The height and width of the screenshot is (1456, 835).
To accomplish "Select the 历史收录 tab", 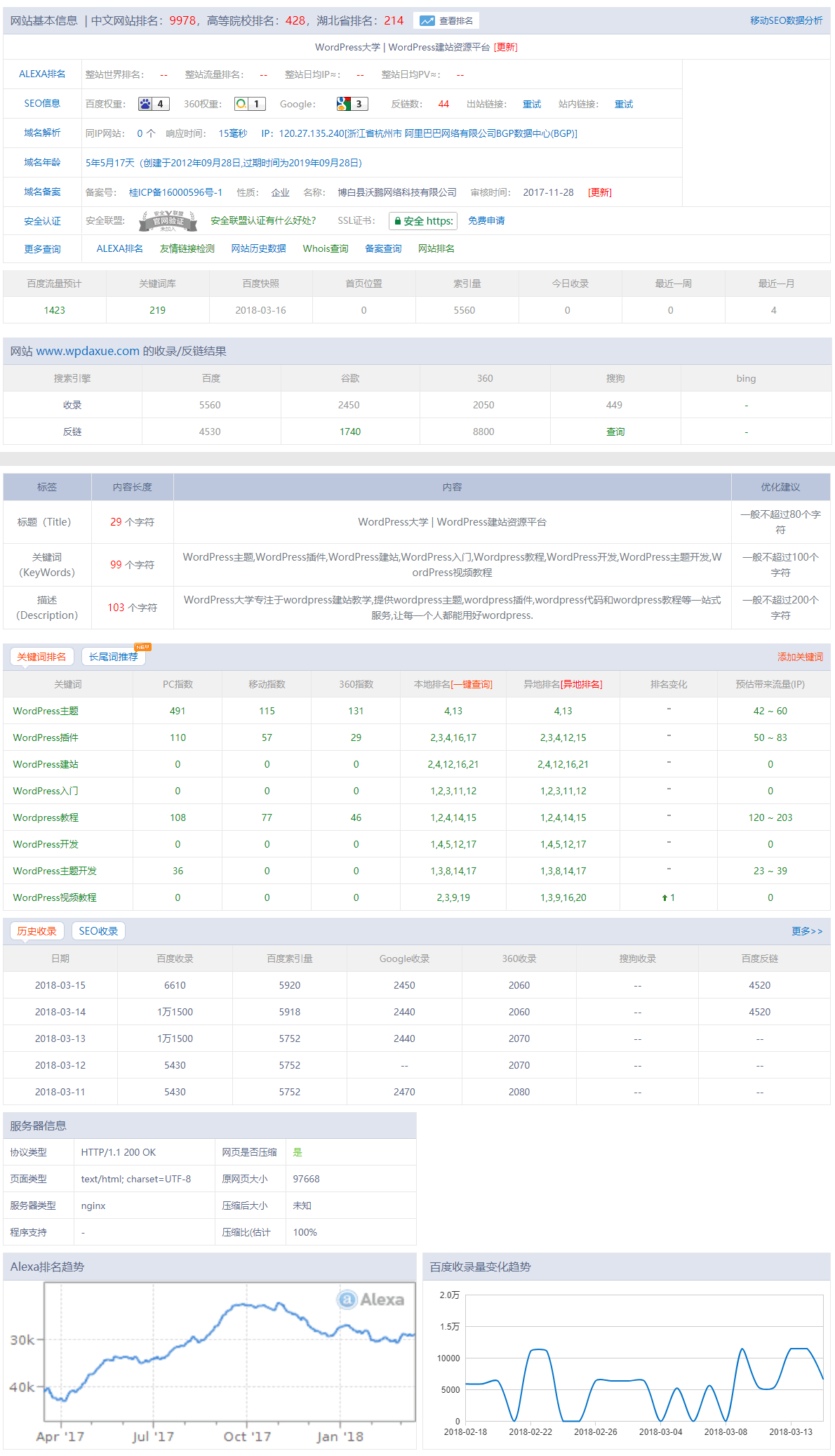I will click(x=37, y=931).
